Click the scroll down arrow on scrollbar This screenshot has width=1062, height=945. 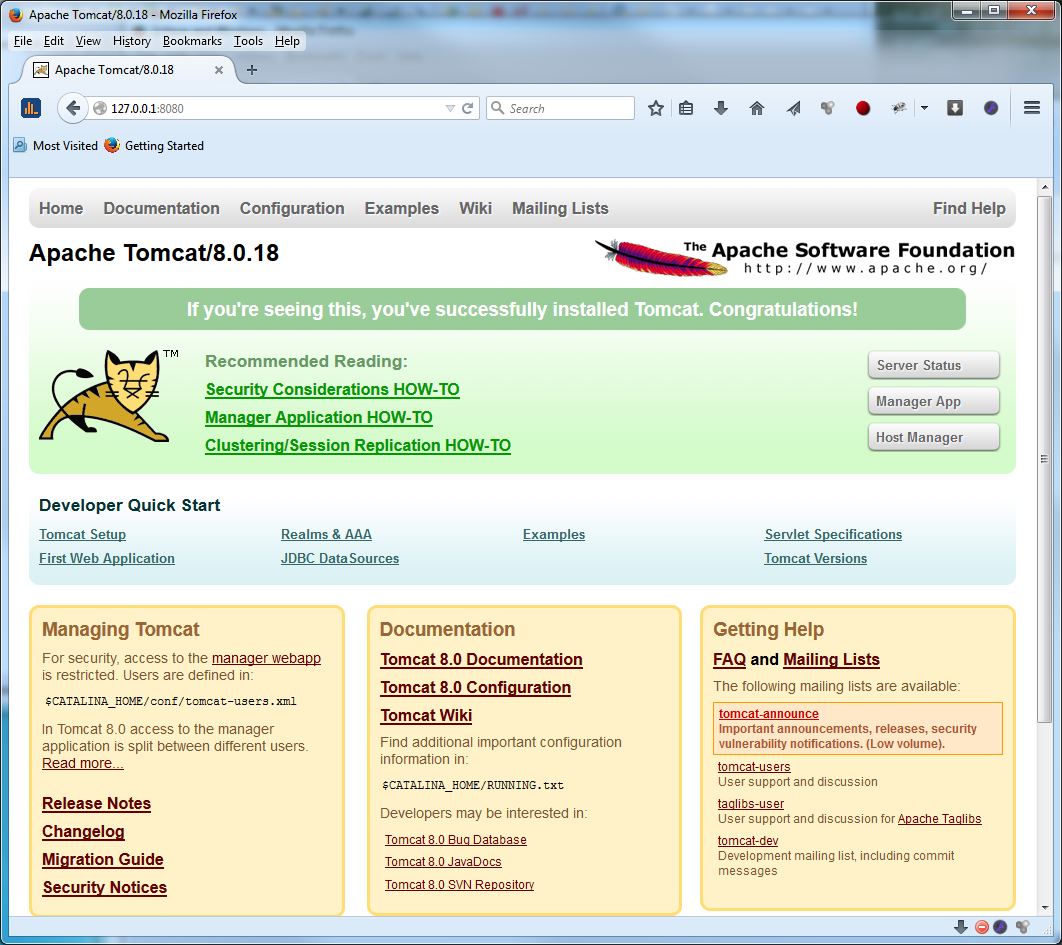(1044, 907)
